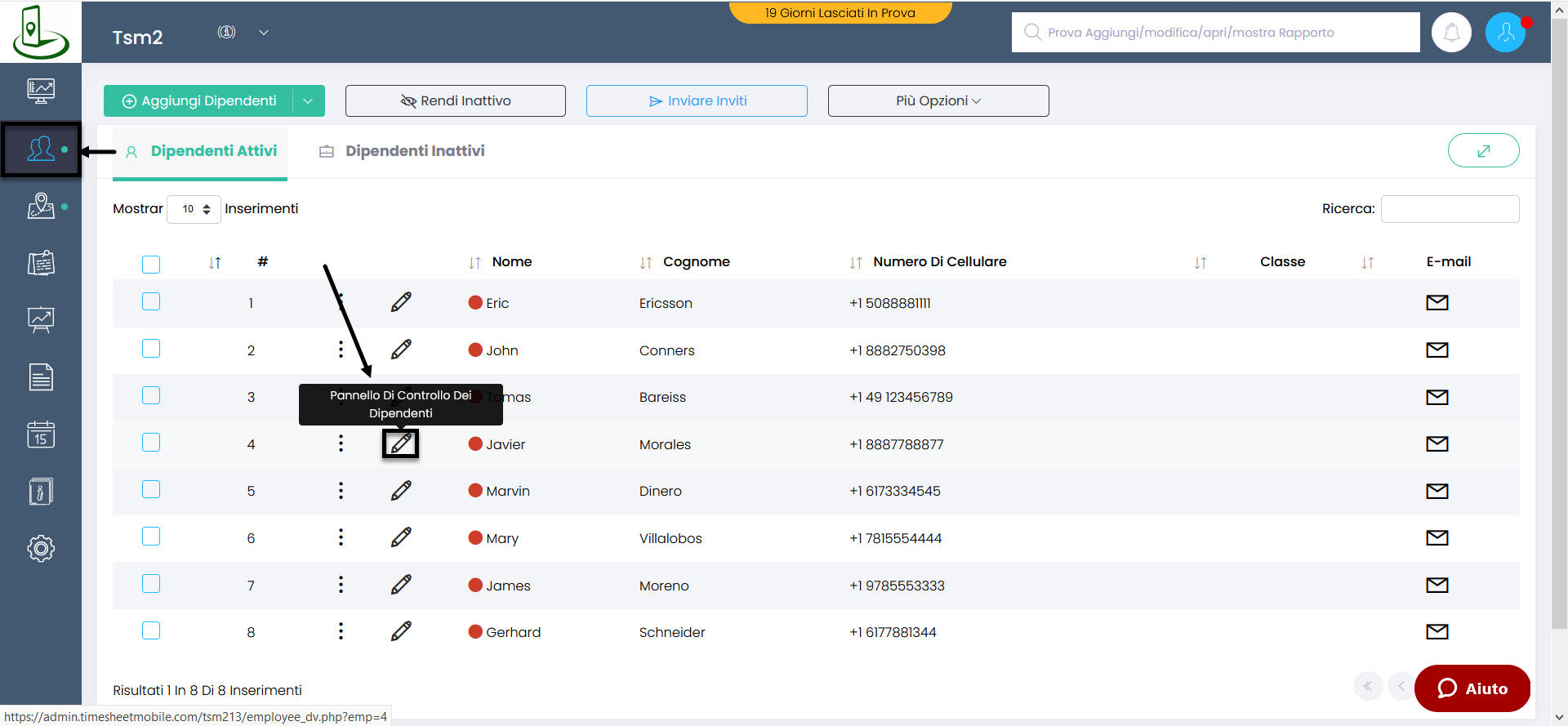Image resolution: width=1568 pixels, height=726 pixels.
Task: Open the settings gear in sidebar
Action: tap(41, 548)
